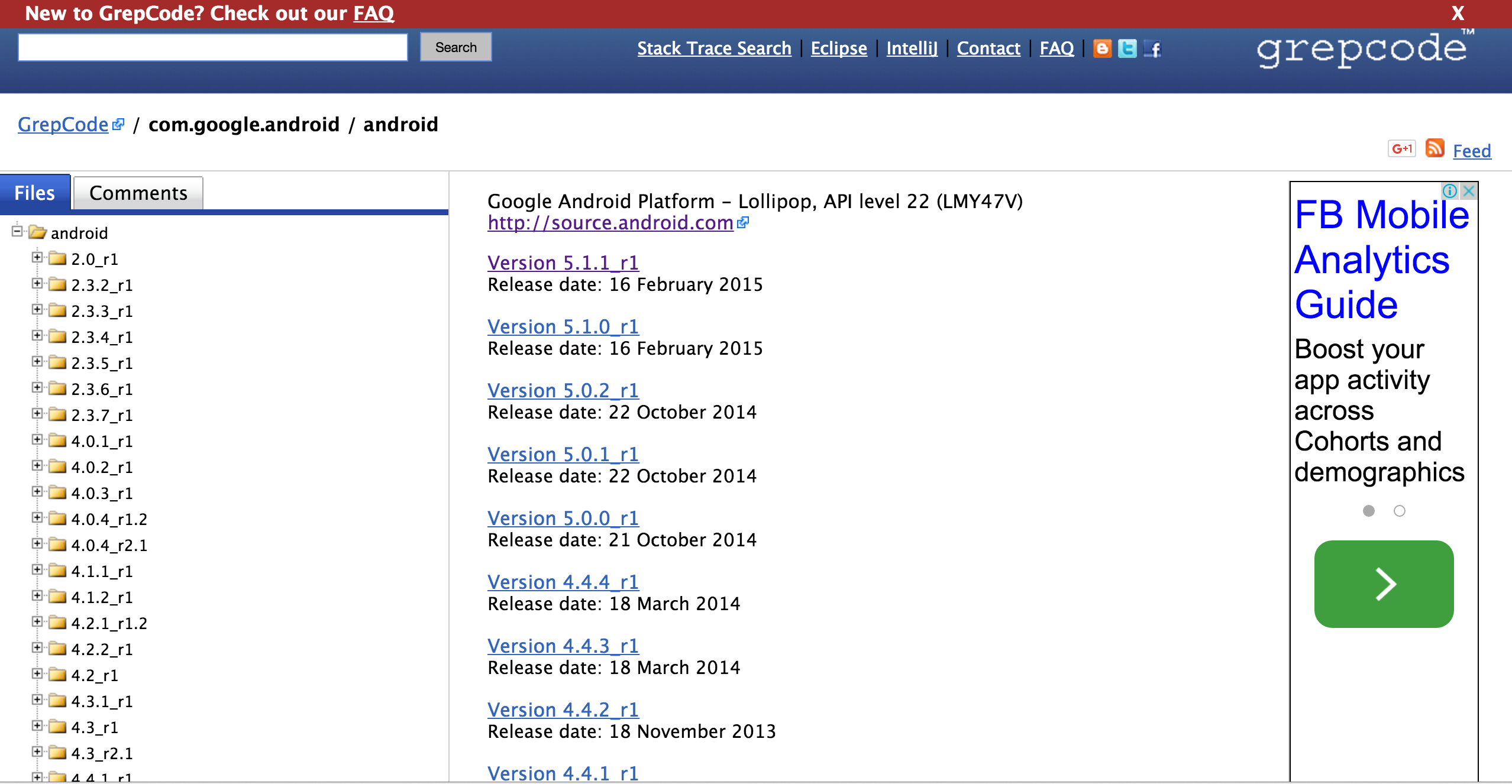Click the Stack Trace Search icon/link
Screen dimensions: 1512x784
pos(715,47)
